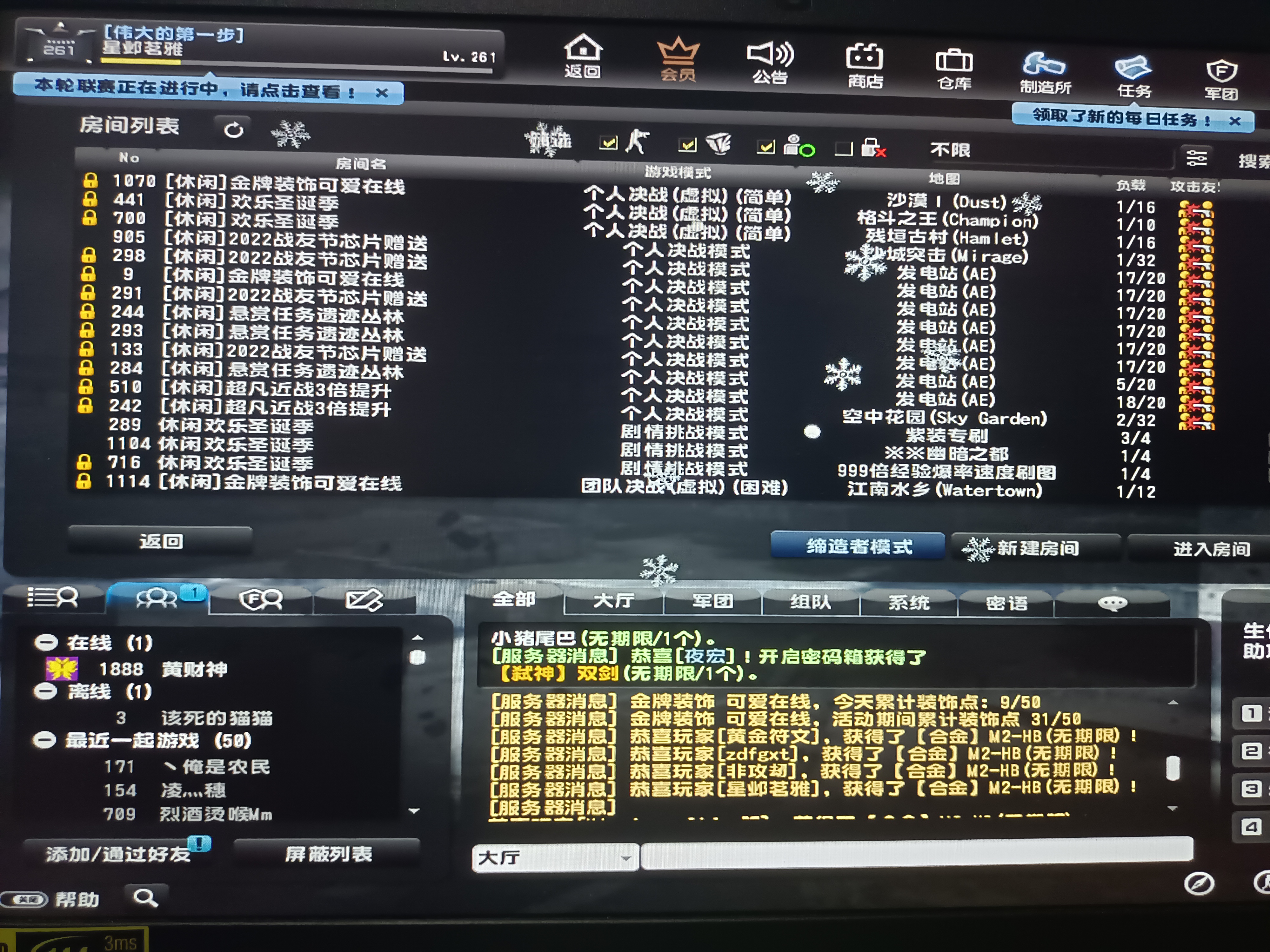This screenshot has width=1270, height=952.
Task: Open the 制造所 workshop icon
Action: point(1045,73)
